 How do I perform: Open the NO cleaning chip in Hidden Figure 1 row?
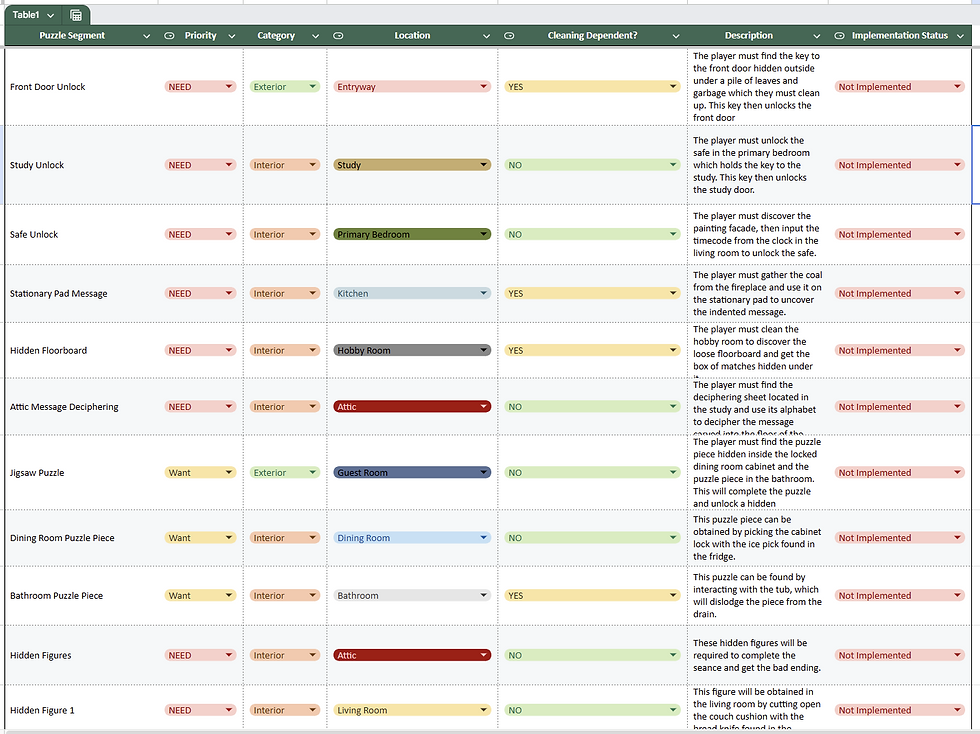tap(592, 710)
